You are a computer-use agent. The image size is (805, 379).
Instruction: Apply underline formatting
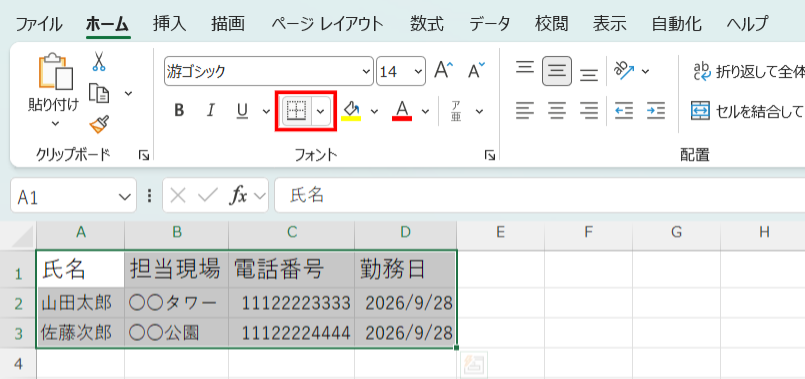[242, 110]
